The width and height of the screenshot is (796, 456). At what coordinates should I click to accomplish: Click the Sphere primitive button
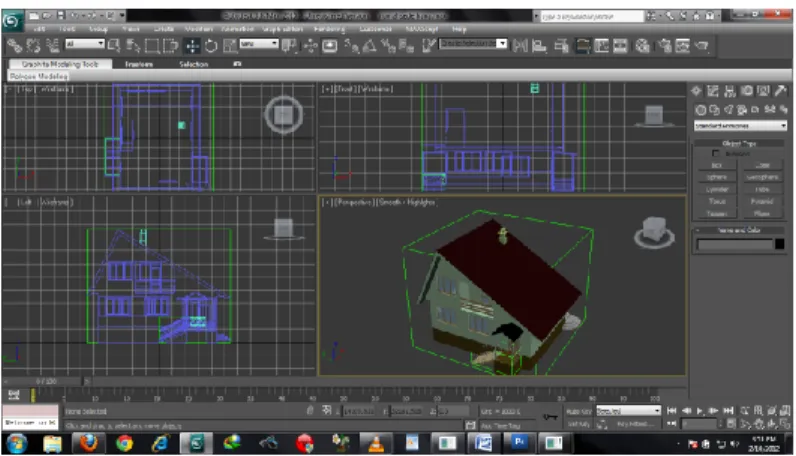click(x=717, y=177)
